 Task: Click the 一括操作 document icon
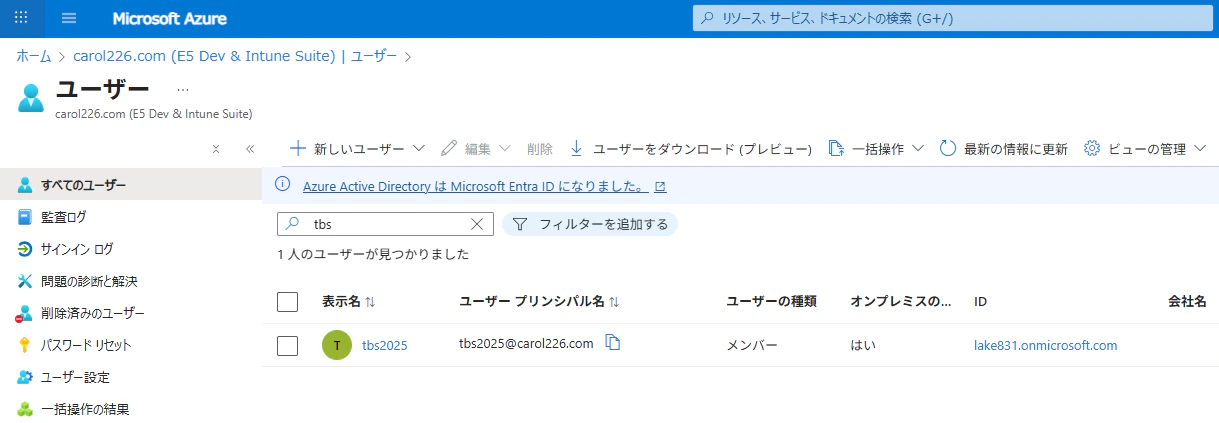click(x=835, y=148)
